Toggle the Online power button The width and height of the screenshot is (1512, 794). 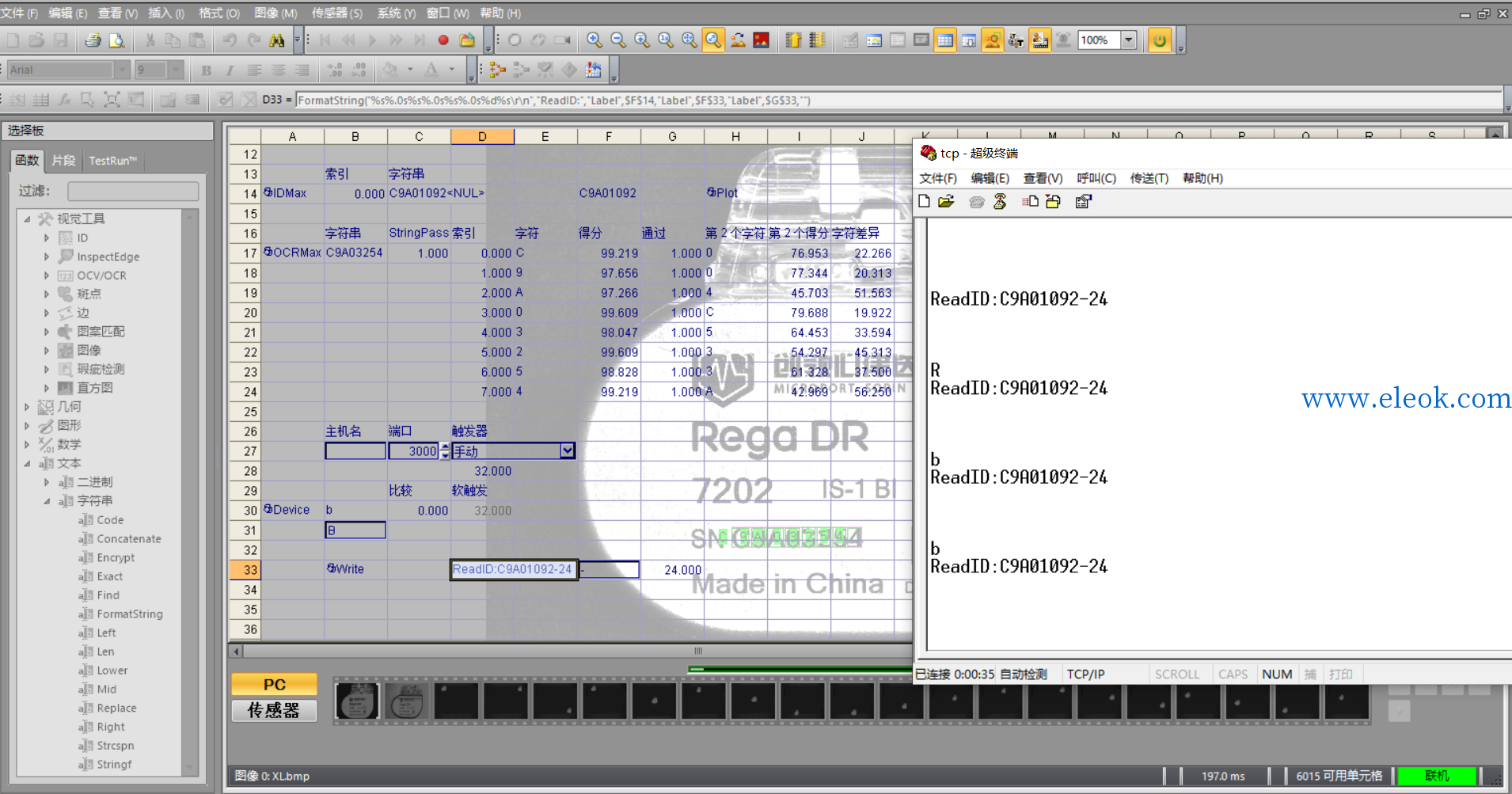click(1160, 40)
